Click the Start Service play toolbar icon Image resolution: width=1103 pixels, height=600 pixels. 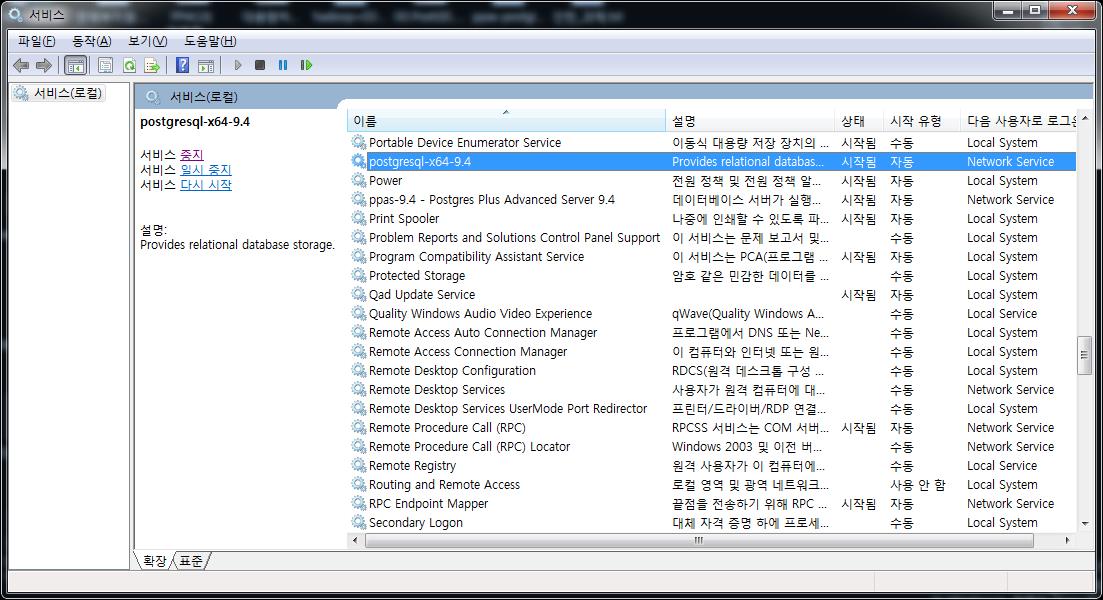tap(238, 65)
